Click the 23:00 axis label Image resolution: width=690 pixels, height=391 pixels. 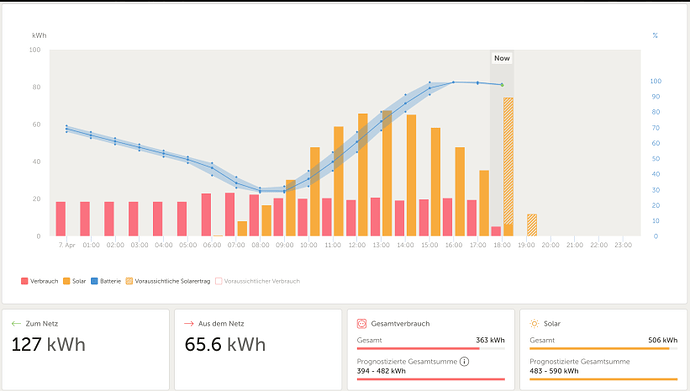pyautogui.click(x=623, y=245)
